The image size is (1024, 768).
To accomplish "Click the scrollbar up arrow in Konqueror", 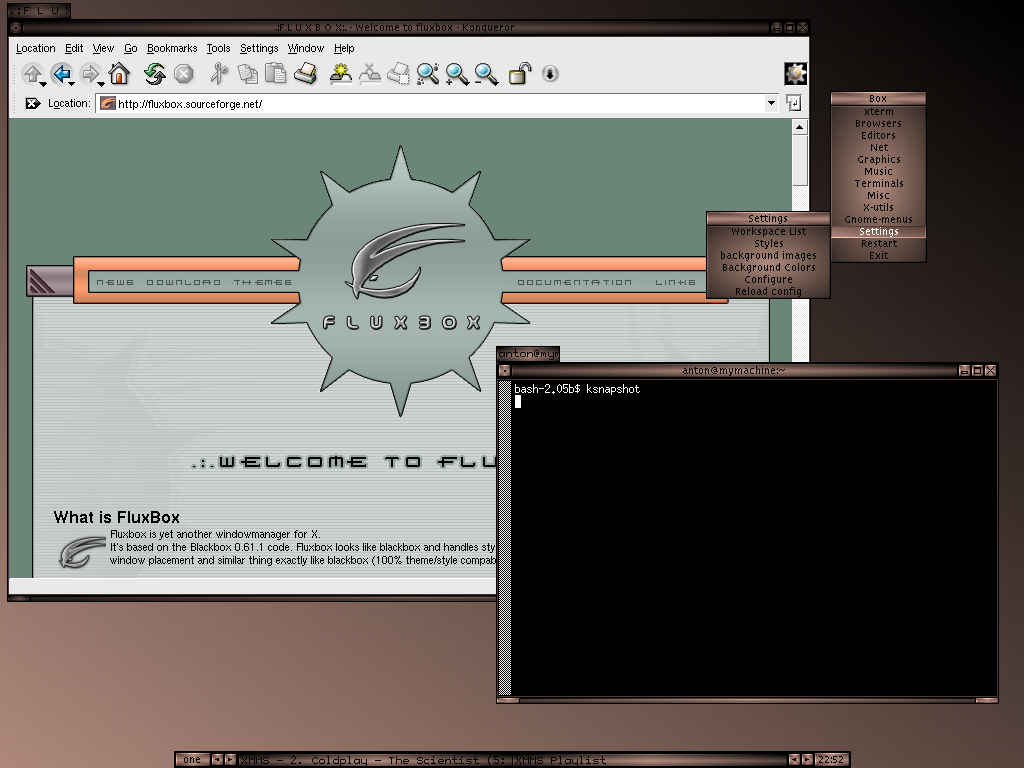I will coord(799,127).
